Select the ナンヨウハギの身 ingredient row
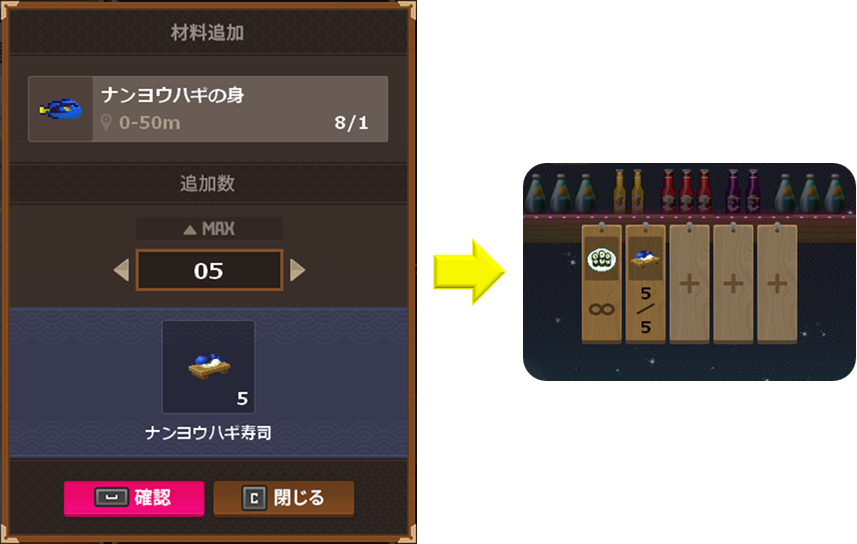Image resolution: width=857 pixels, height=544 pixels. pyautogui.click(x=208, y=109)
